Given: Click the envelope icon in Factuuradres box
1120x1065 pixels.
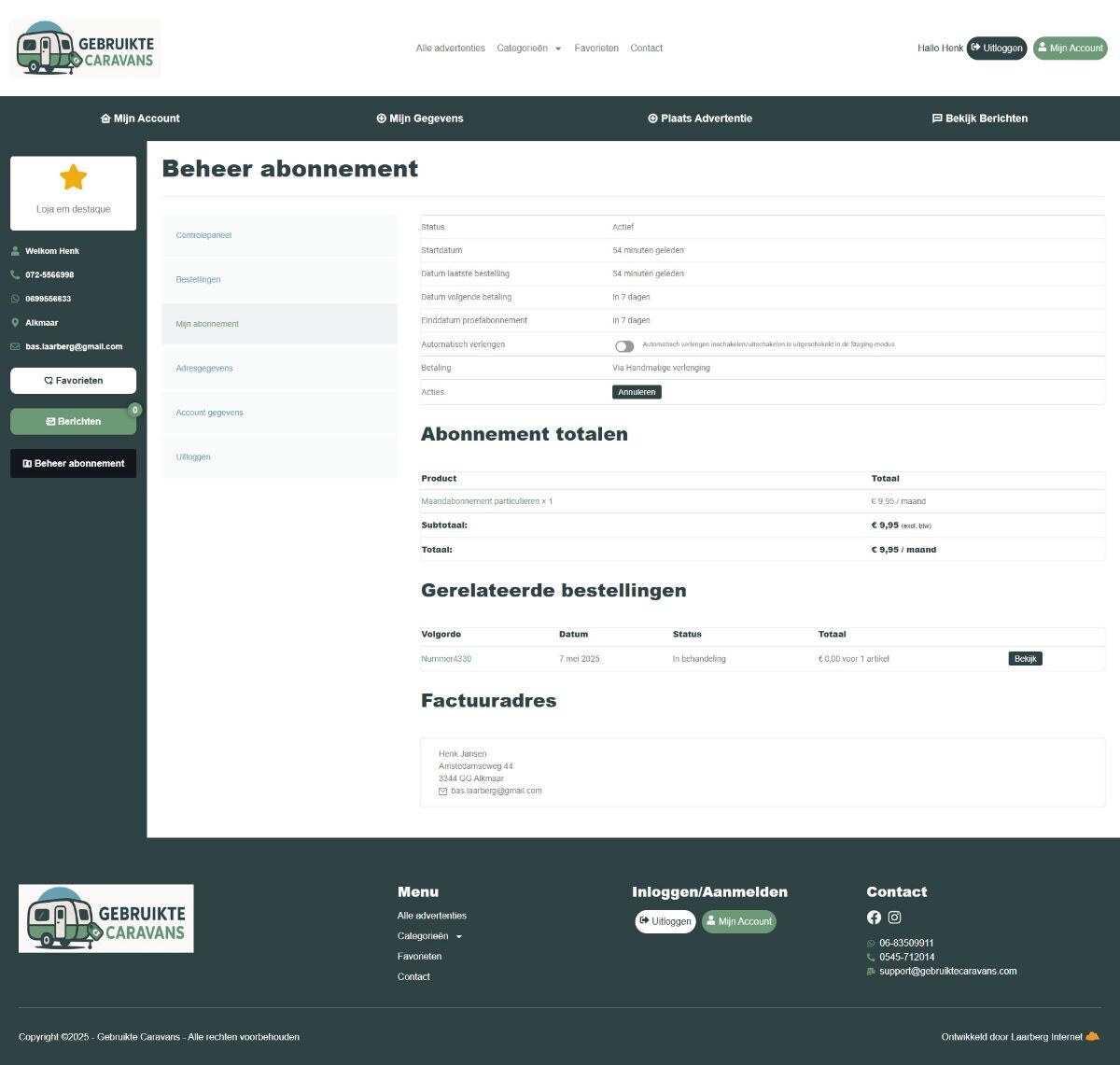Looking at the screenshot, I should [443, 792].
